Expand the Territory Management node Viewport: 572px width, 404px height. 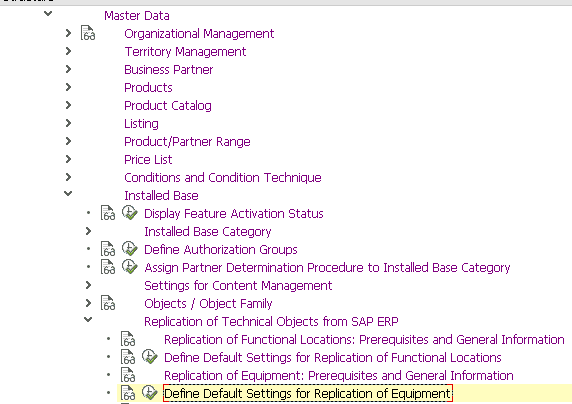[68, 51]
